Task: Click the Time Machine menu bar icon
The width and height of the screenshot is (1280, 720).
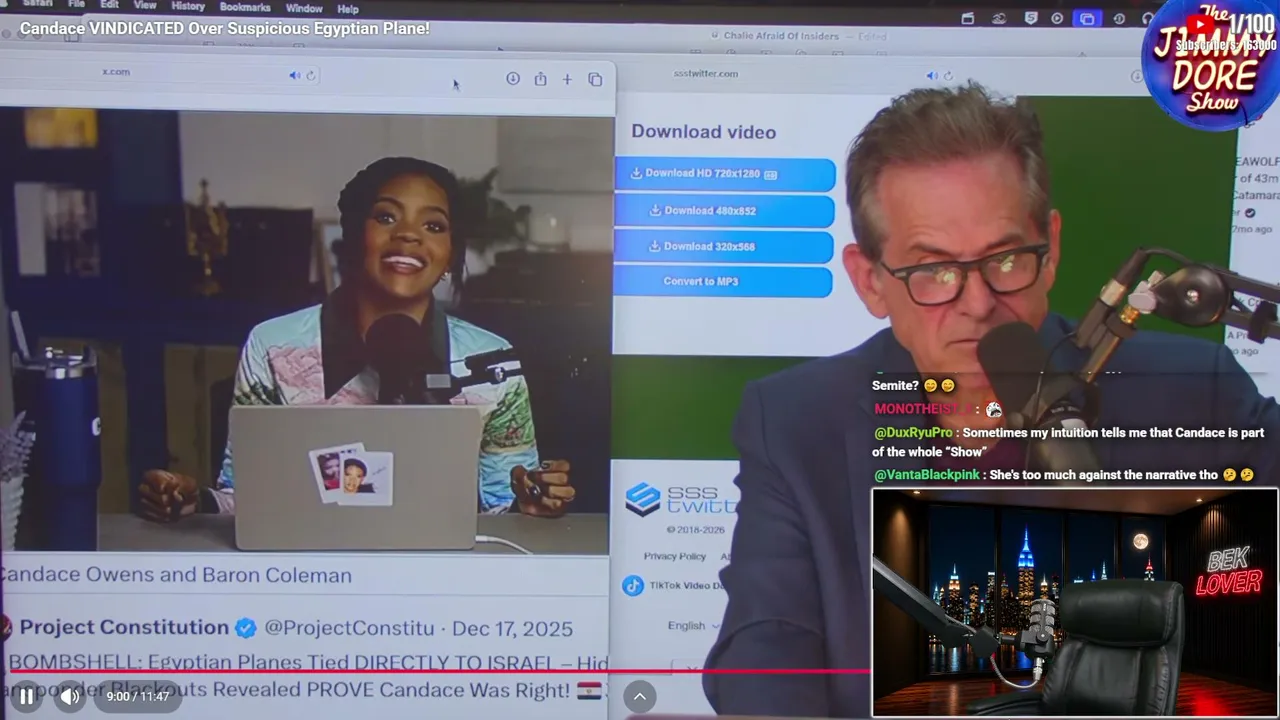Action: tap(1119, 18)
